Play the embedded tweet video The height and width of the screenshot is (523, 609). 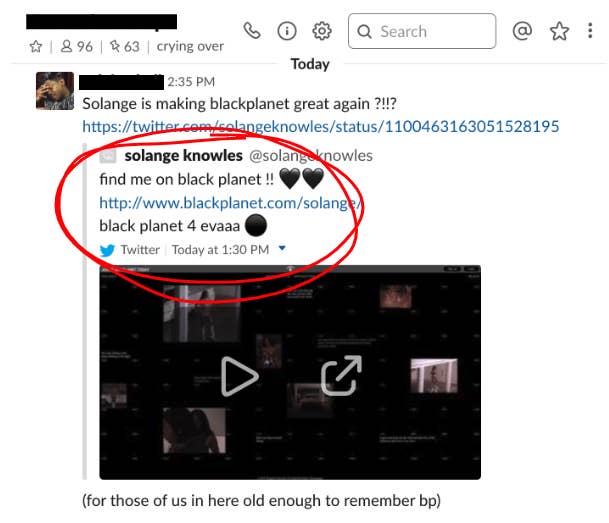[240, 376]
